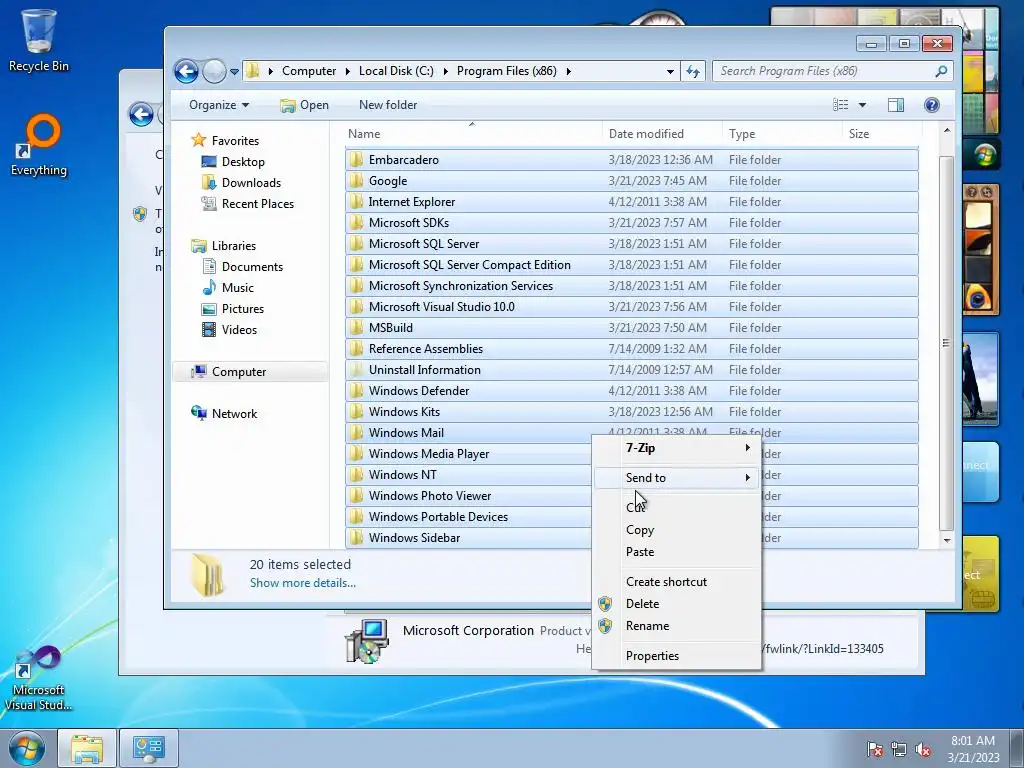Click the Microsoft SDKs folder icon
This screenshot has width=1024, height=768.
356,223
